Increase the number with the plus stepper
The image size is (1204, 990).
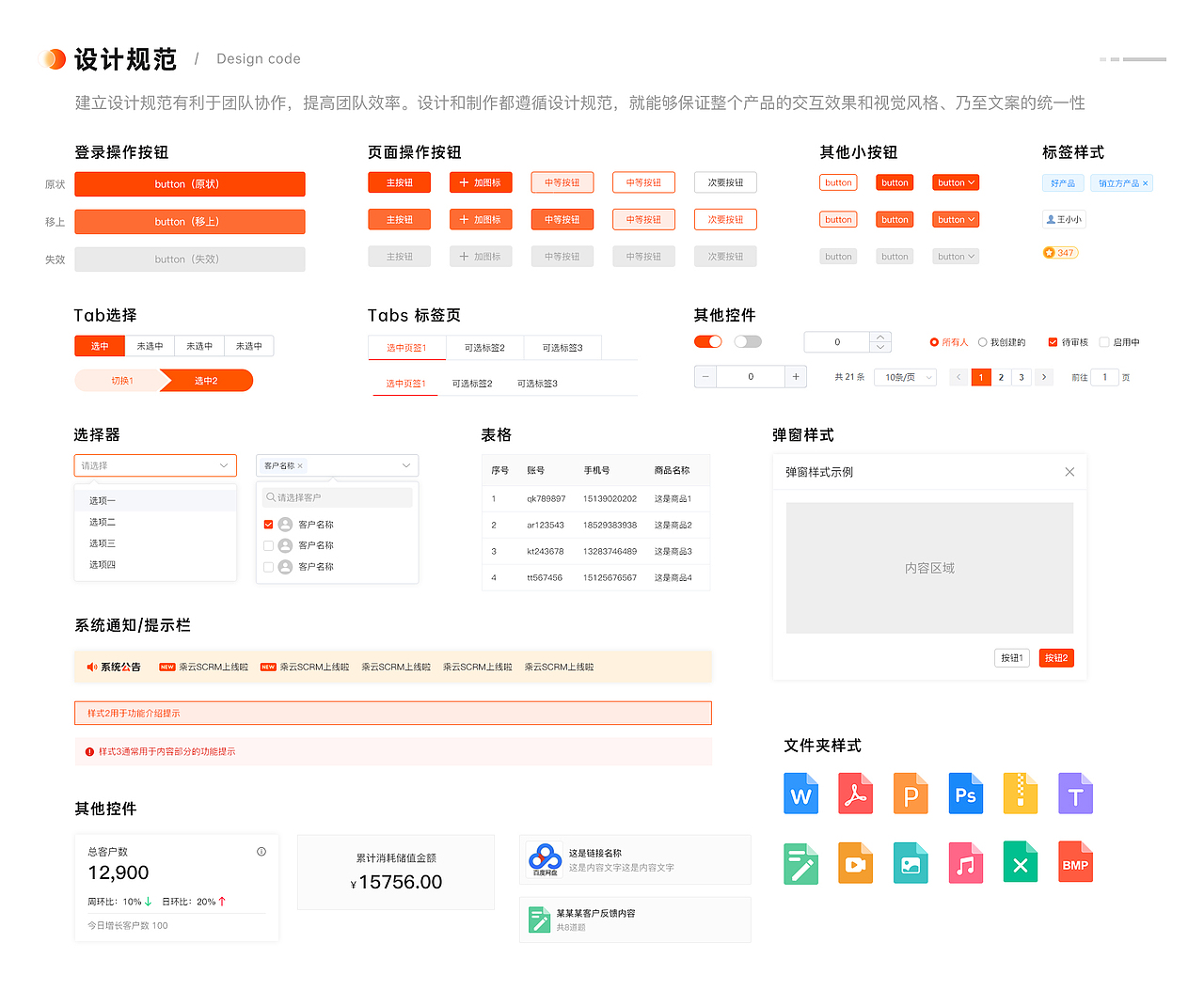796,376
